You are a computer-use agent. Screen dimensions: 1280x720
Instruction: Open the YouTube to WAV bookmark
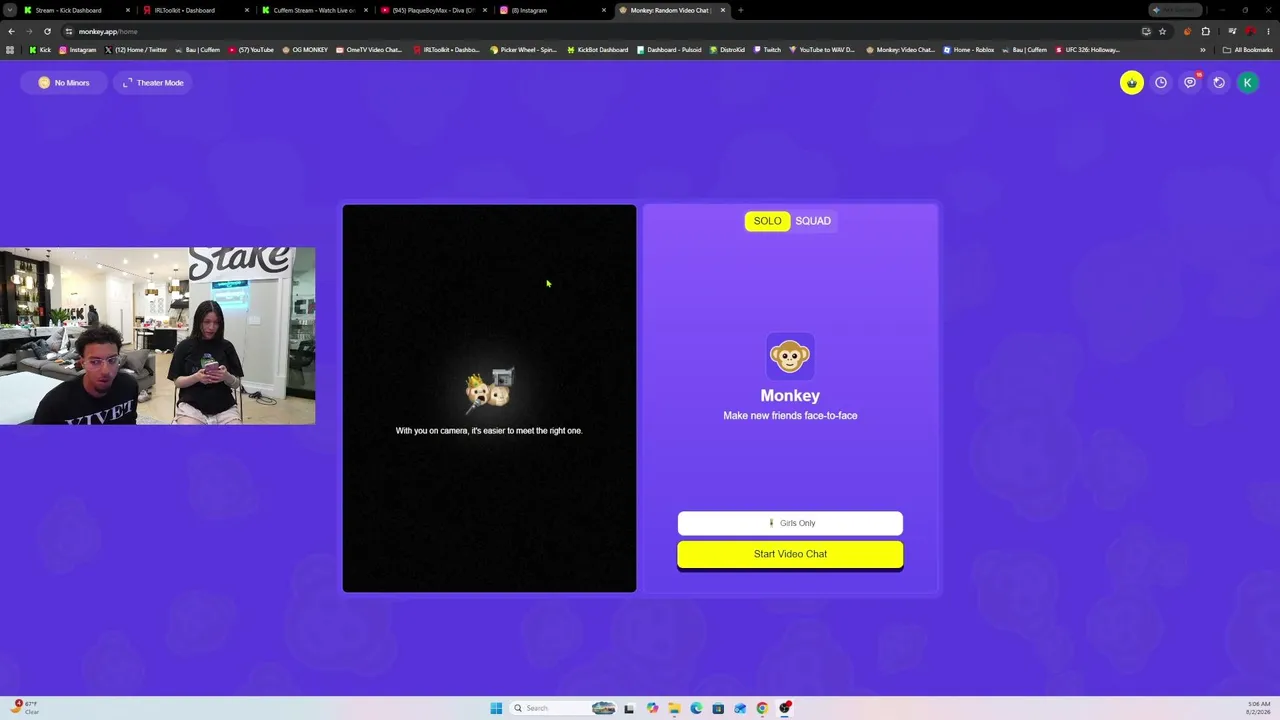(822, 50)
